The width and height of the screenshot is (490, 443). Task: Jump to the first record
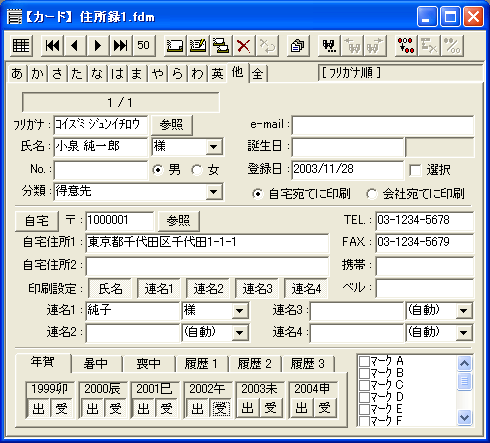coord(52,45)
